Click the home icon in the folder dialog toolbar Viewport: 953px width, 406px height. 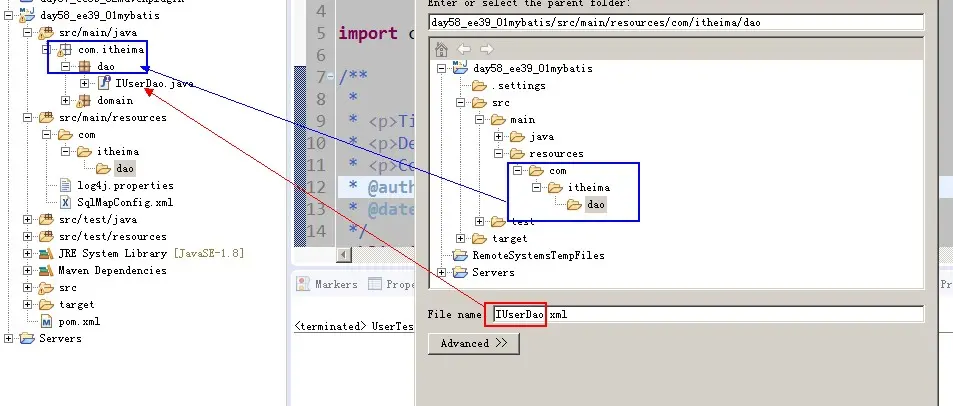pos(442,49)
